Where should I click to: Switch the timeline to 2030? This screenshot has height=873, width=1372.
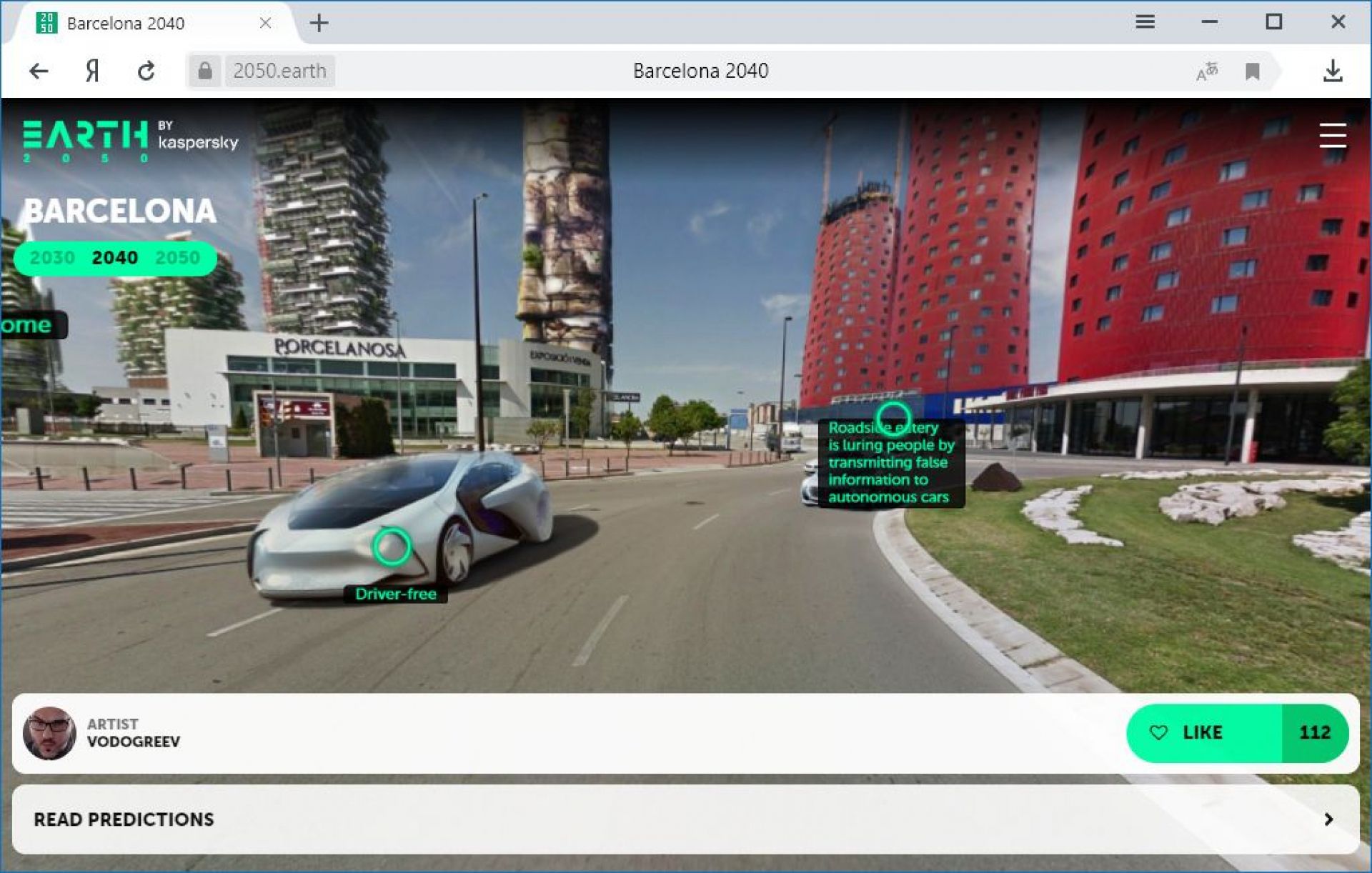[x=52, y=257]
